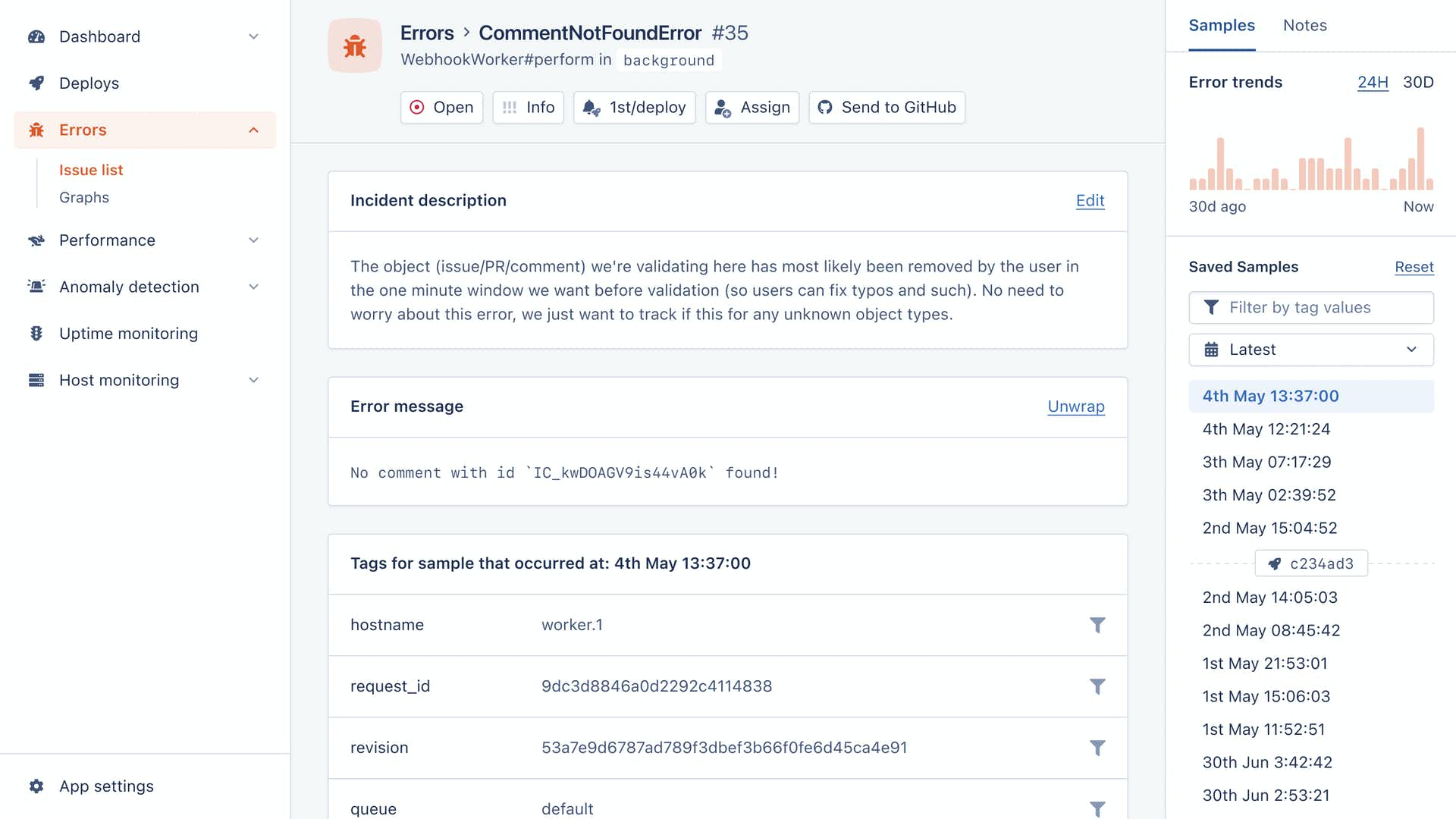The image size is (1456, 819).
Task: Click Edit on the incident description
Action: (1090, 200)
